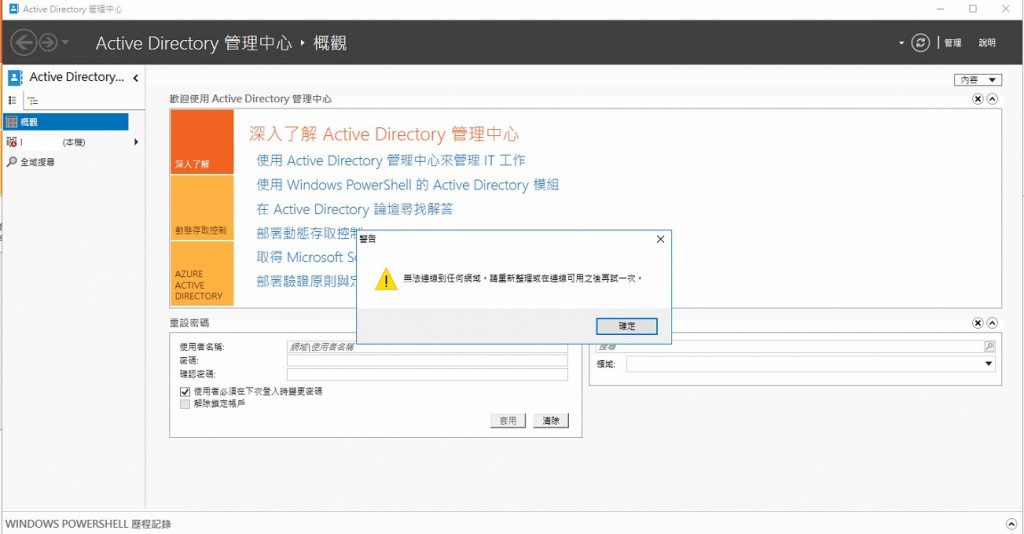Click the 使用者名稱 input field
Viewport: 1024px width, 534px height.
427,347
